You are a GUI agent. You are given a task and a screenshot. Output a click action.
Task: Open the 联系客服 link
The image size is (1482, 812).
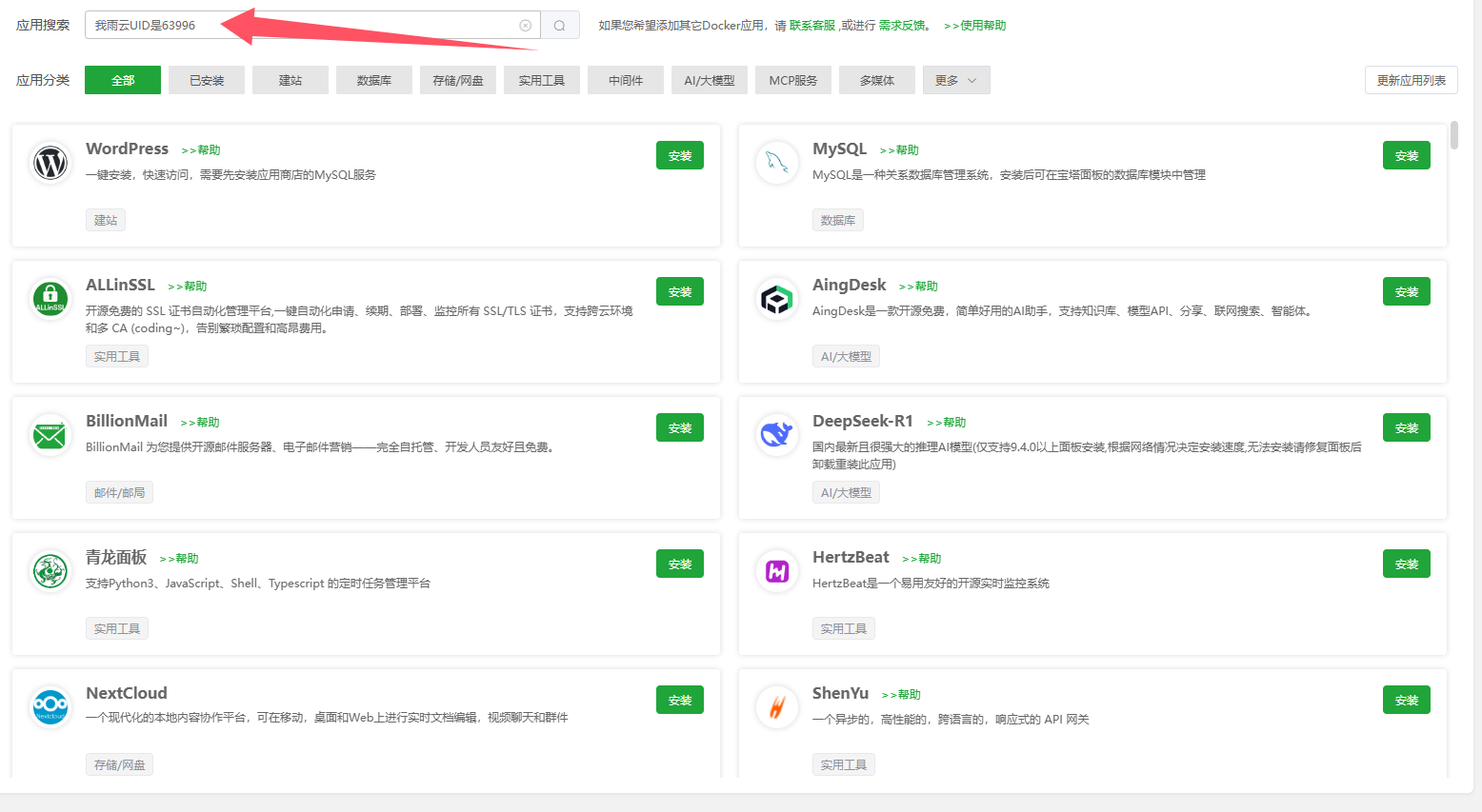812,26
